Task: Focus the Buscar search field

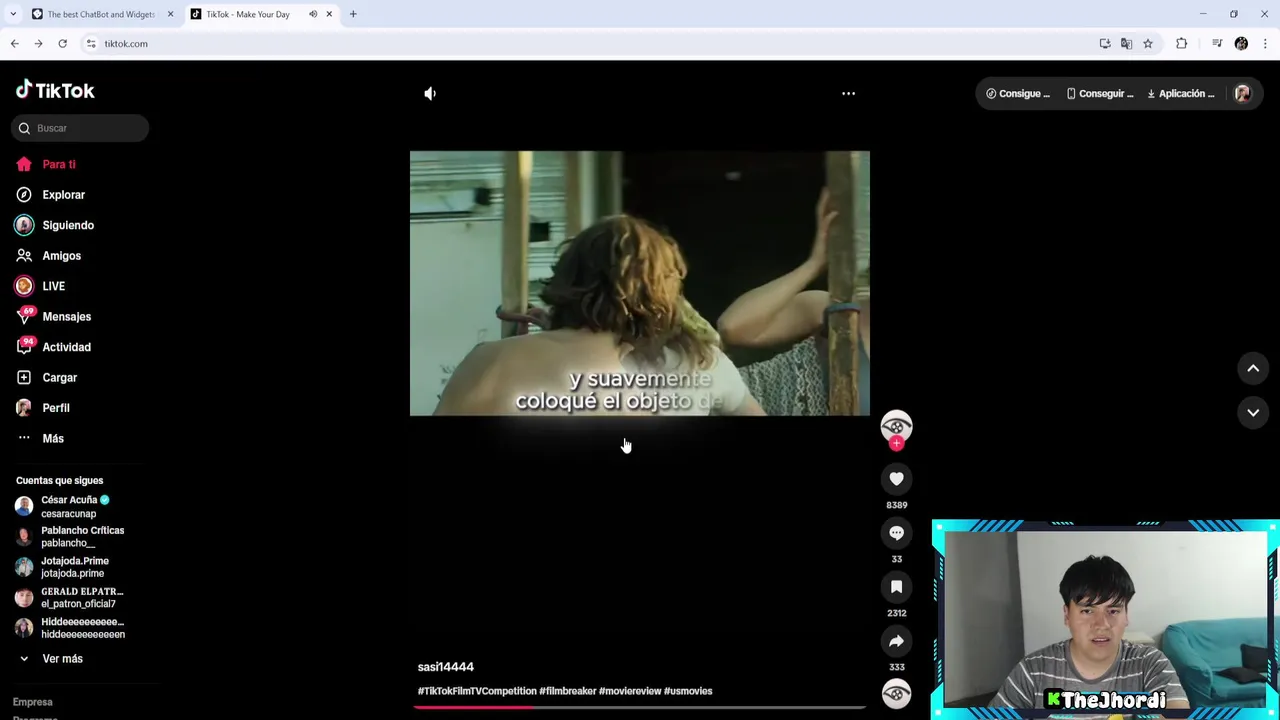Action: [81, 128]
